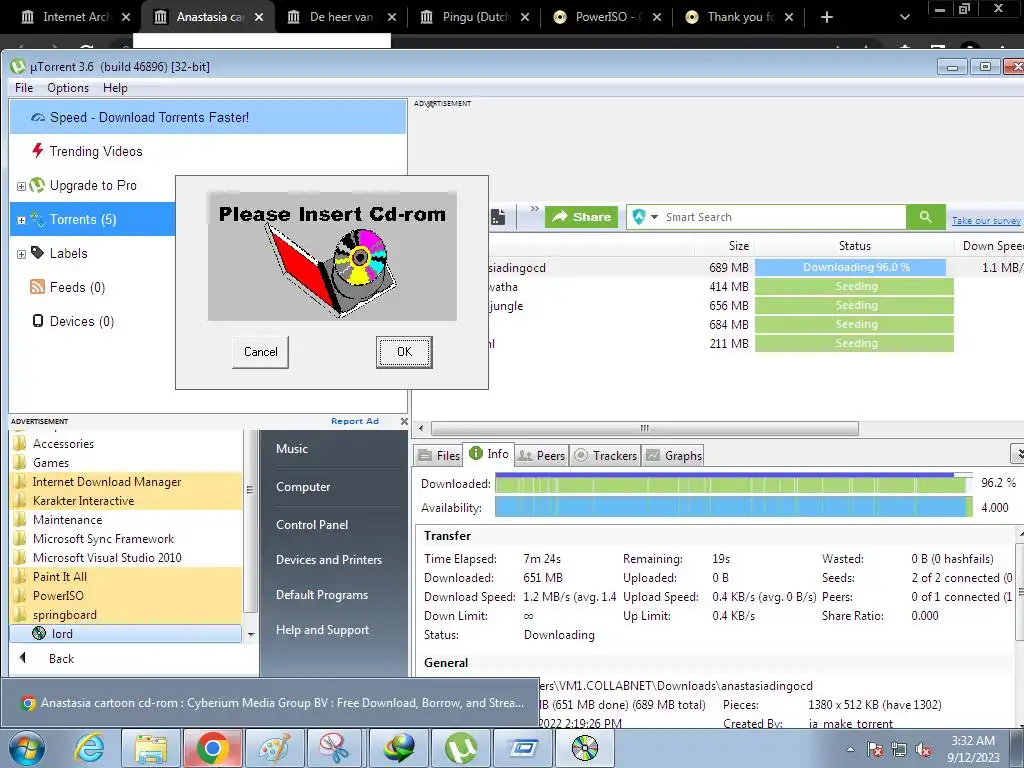This screenshot has height=768, width=1024.
Task: Expand the Upgrade to Pro tree node
Action: tap(21, 186)
